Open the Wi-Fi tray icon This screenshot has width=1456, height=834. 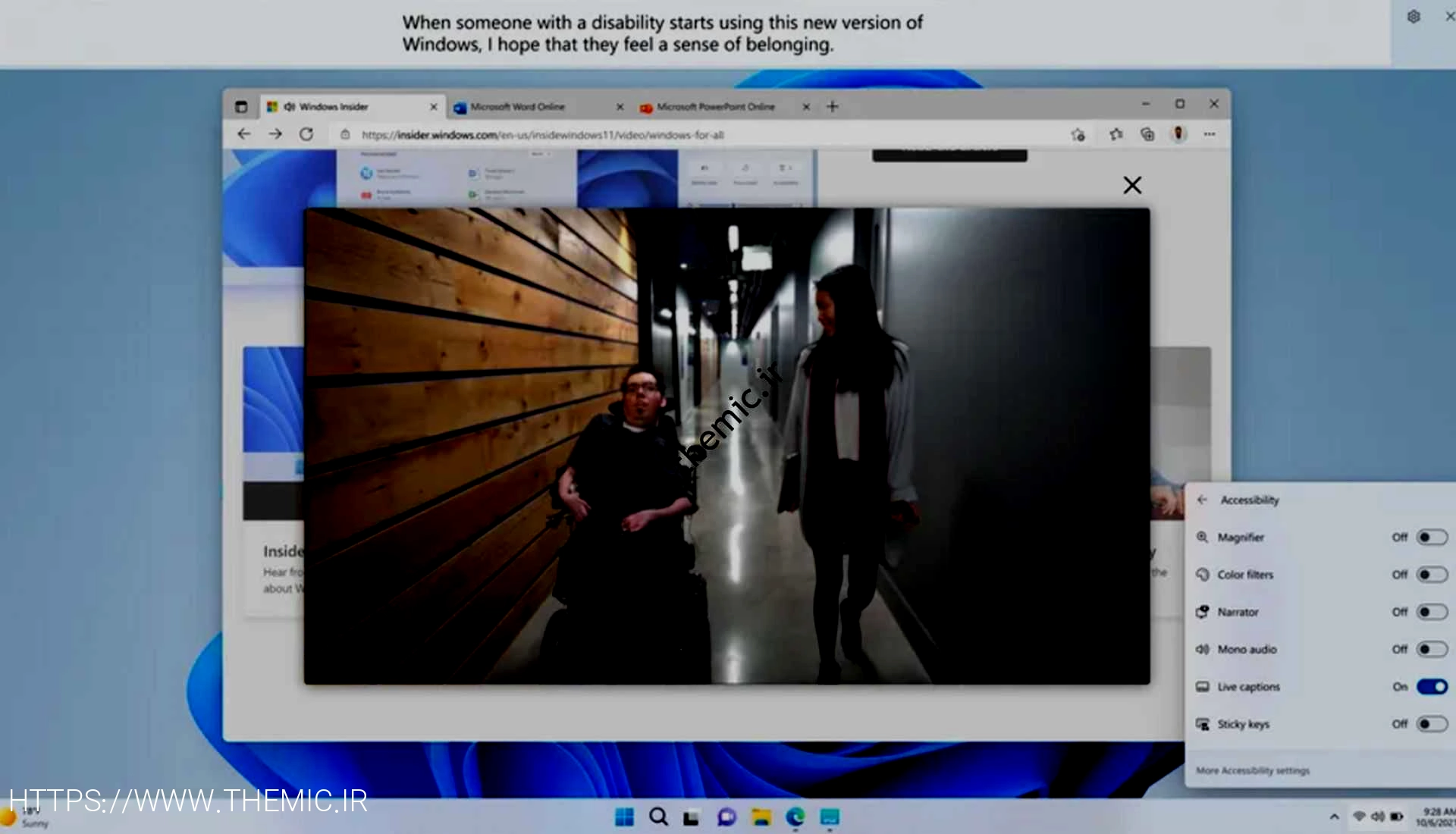(1359, 817)
